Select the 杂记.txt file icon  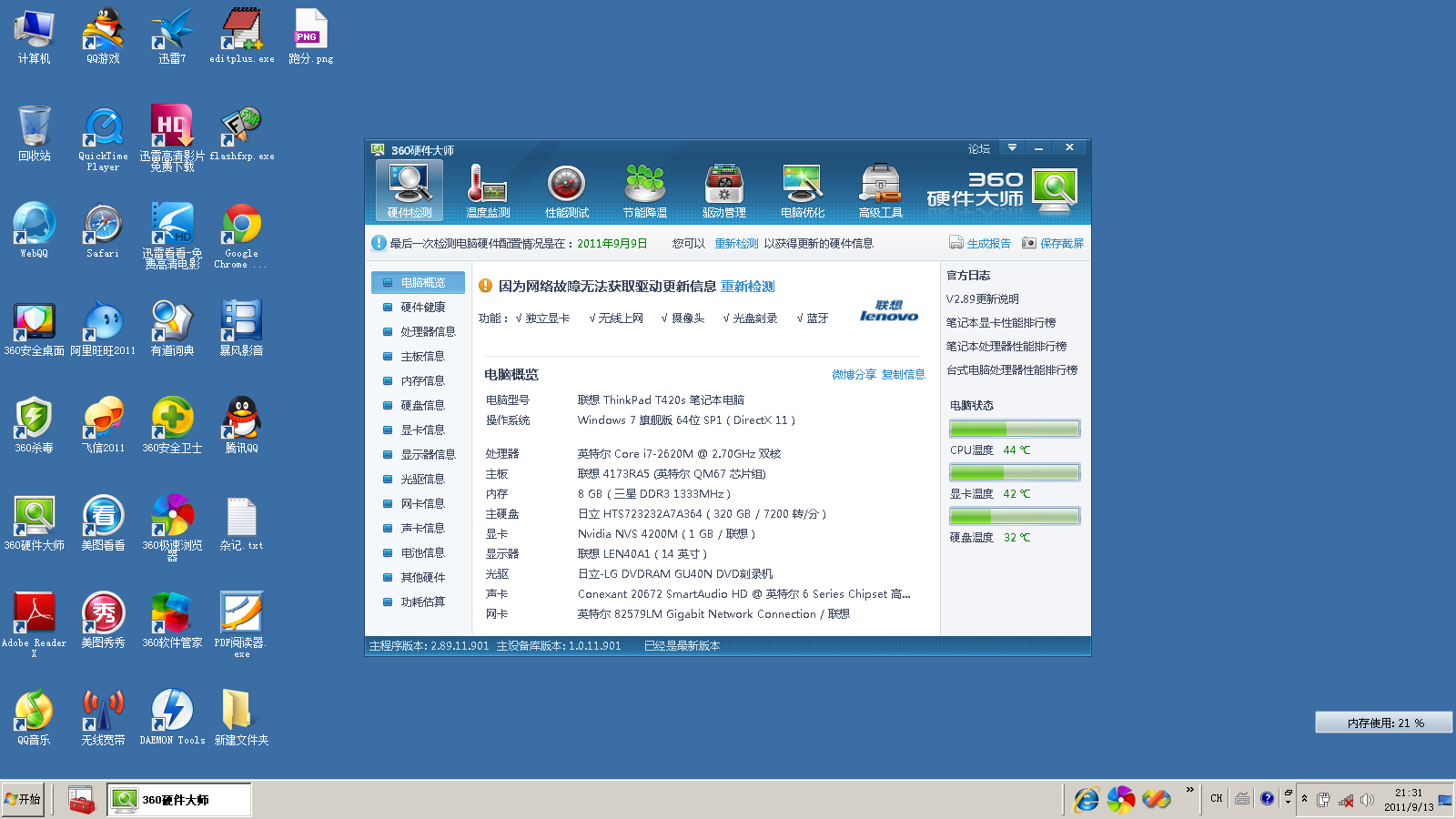(x=241, y=523)
